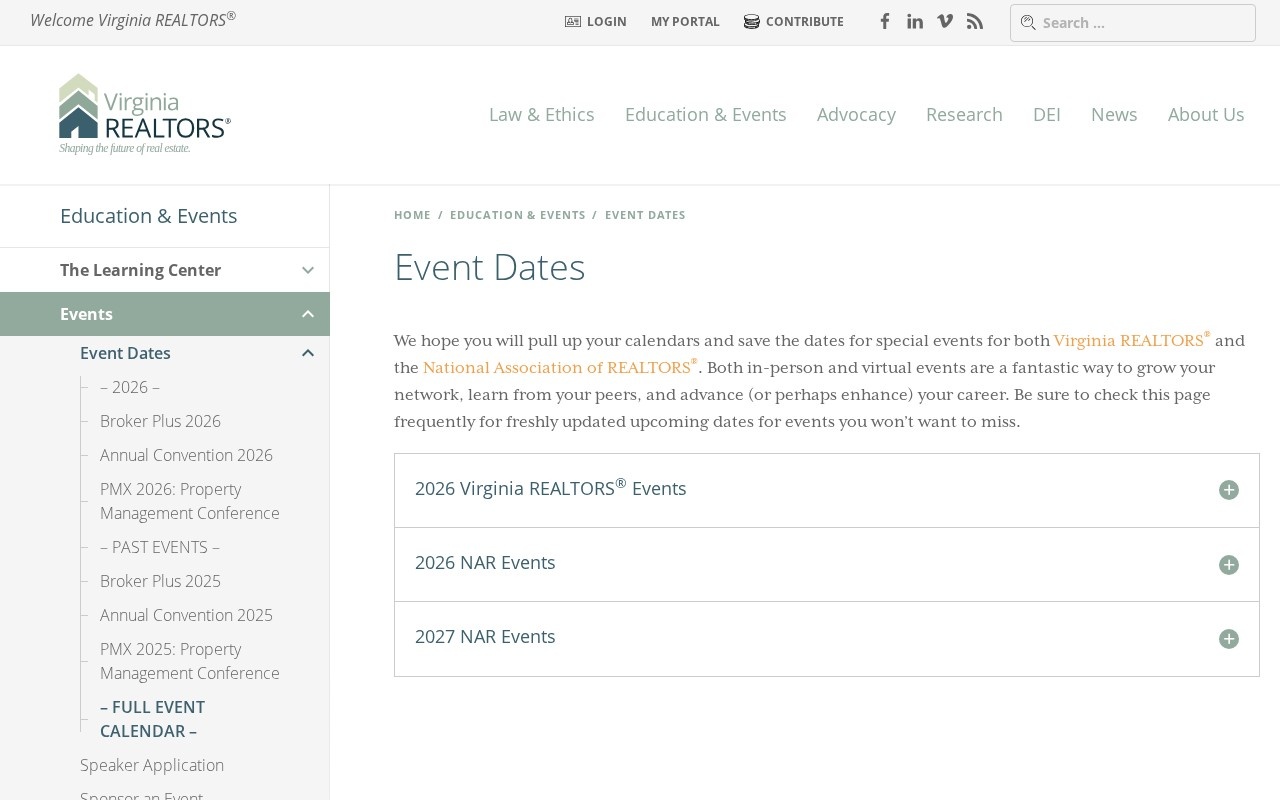The height and width of the screenshot is (800, 1280).
Task: Select Broker Plus 2026 in sidebar
Action: [160, 421]
